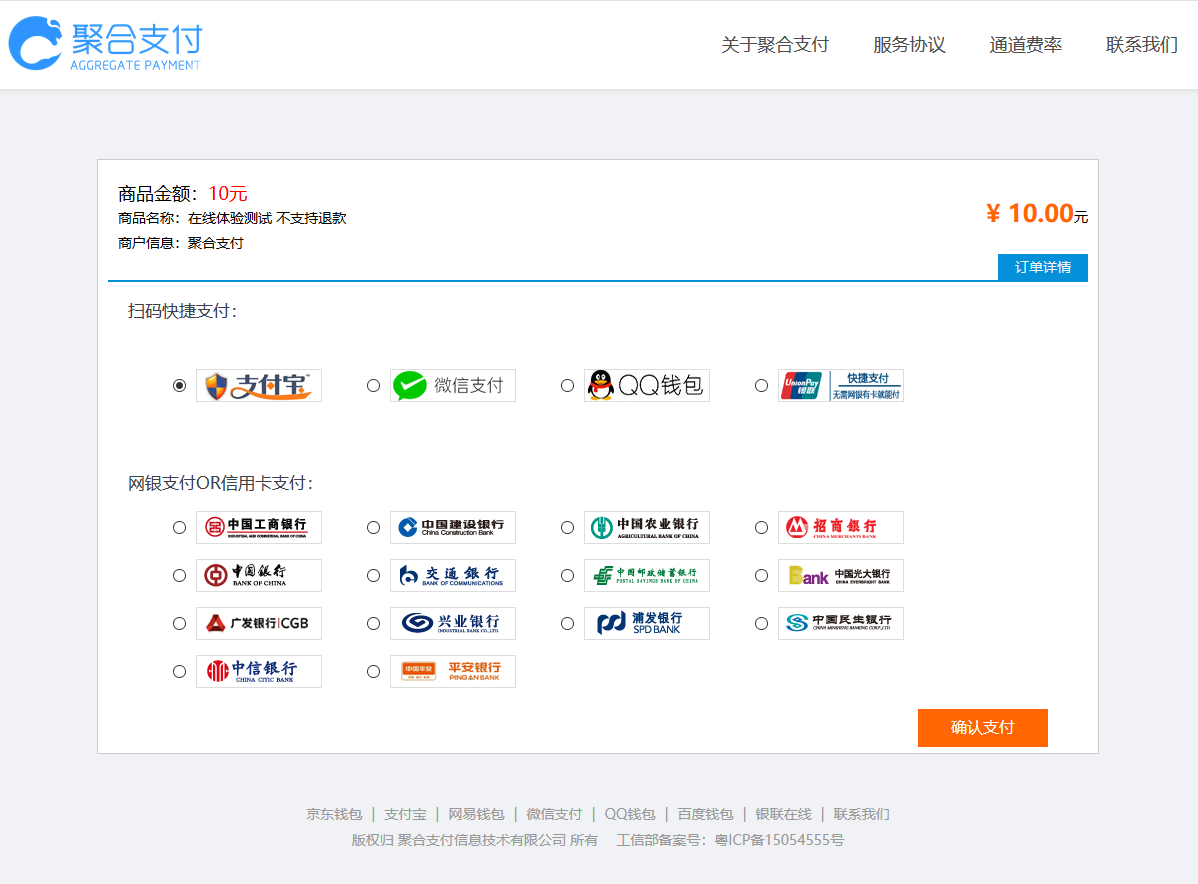Click the 中国农业银行 logo tile

tap(647, 527)
